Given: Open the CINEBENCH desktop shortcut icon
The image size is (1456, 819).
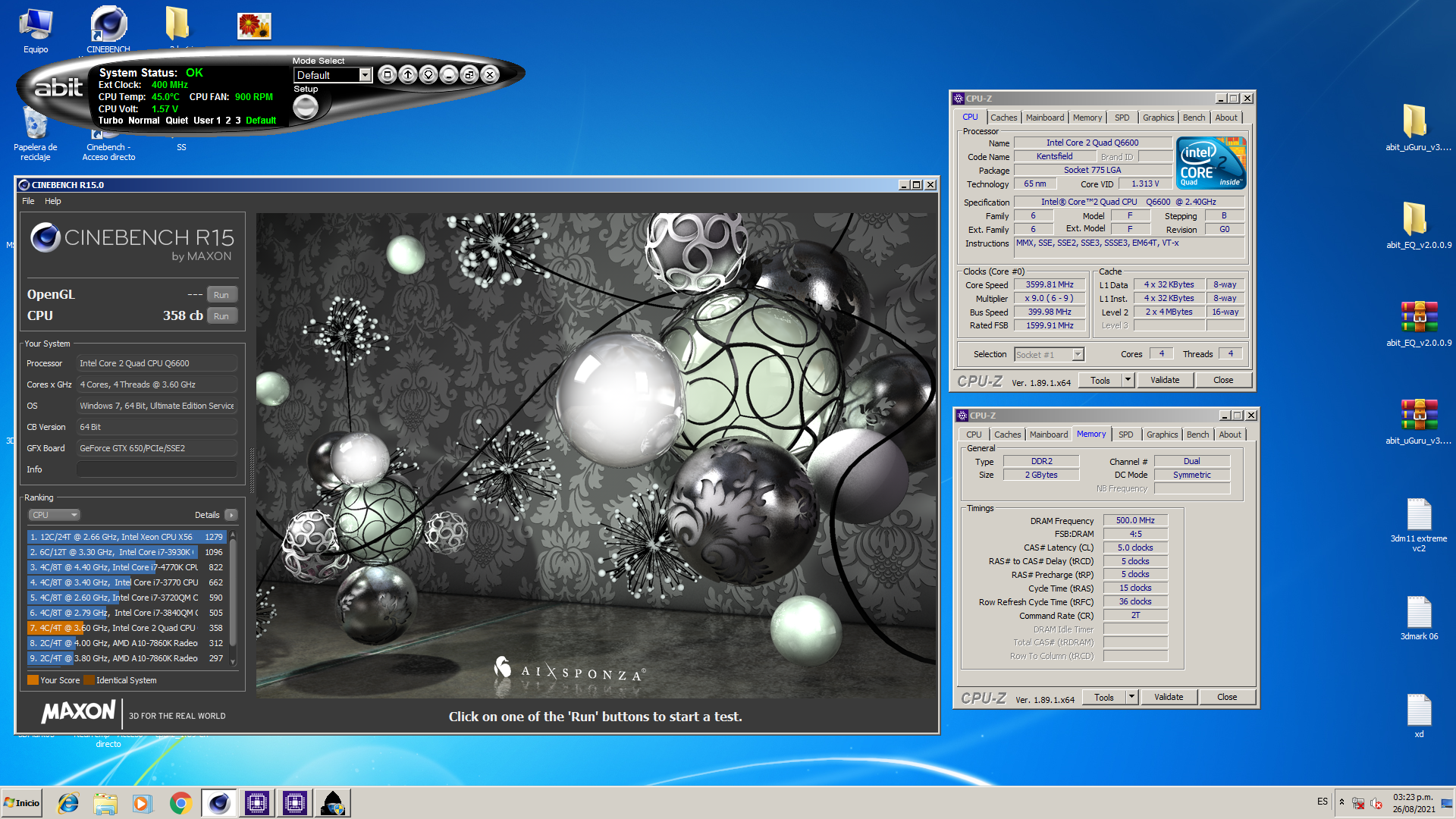Looking at the screenshot, I should click(108, 30).
